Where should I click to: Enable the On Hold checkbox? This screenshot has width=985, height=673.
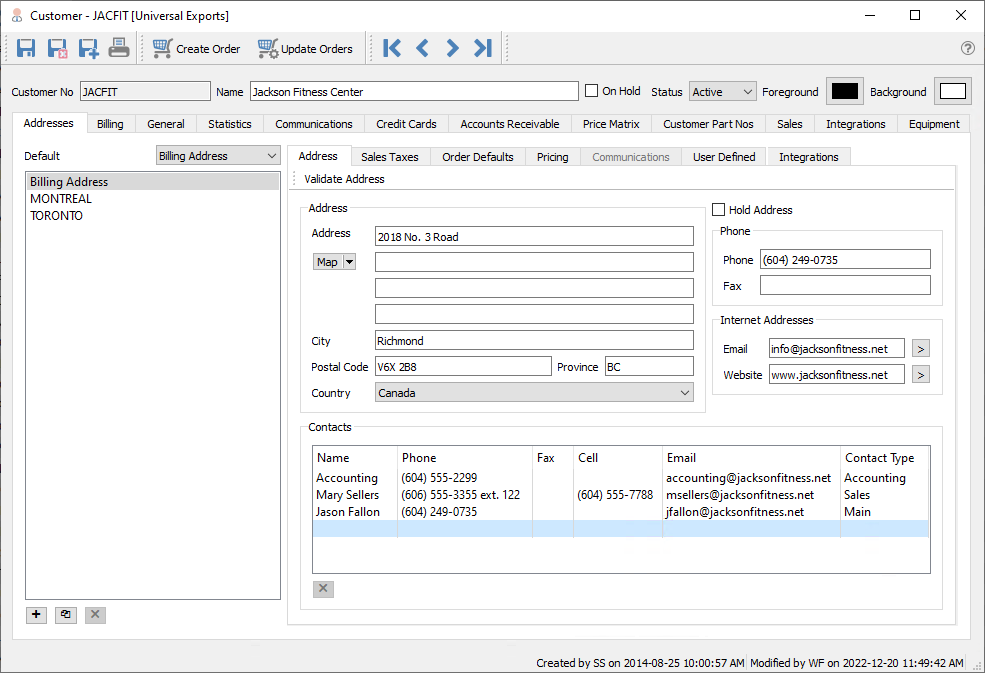(x=592, y=91)
